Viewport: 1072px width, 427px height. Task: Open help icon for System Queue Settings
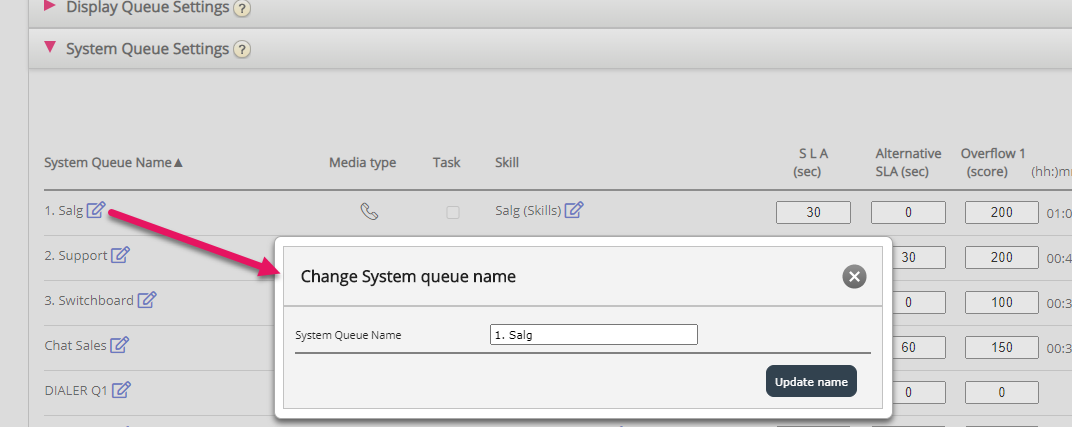(242, 49)
